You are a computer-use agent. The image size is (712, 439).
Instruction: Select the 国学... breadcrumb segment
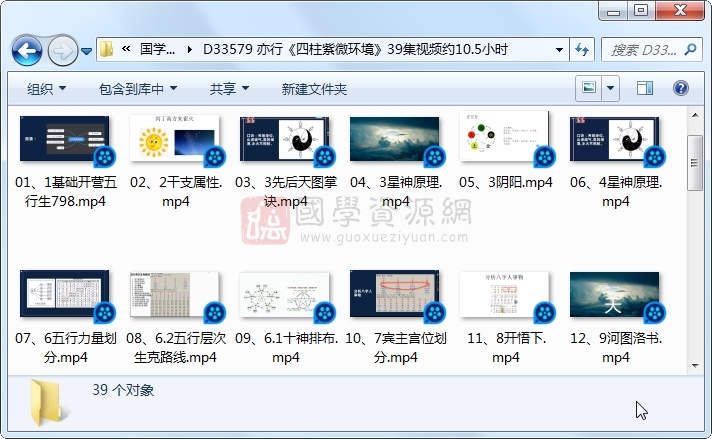point(157,49)
